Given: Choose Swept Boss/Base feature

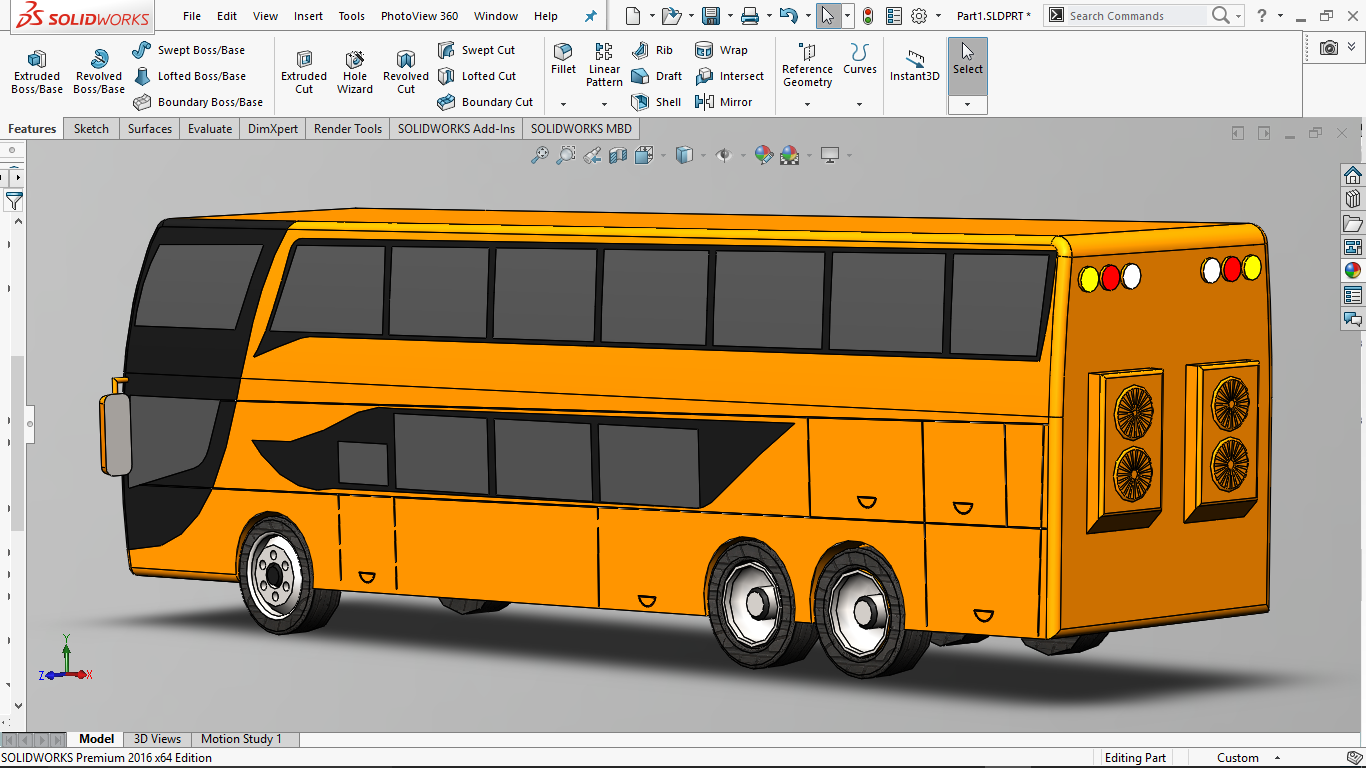Looking at the screenshot, I should 188,50.
